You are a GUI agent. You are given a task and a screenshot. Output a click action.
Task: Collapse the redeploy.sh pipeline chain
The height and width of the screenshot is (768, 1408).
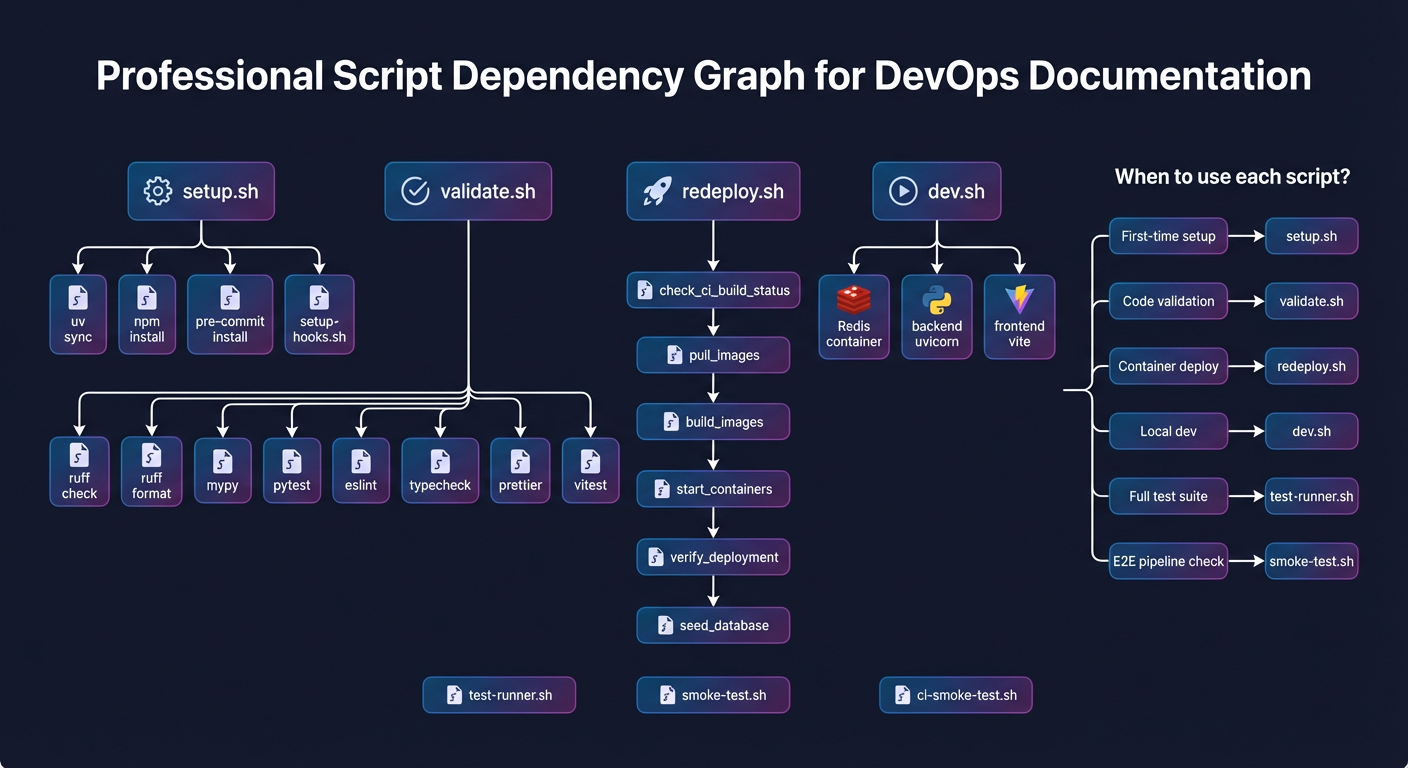[713, 191]
